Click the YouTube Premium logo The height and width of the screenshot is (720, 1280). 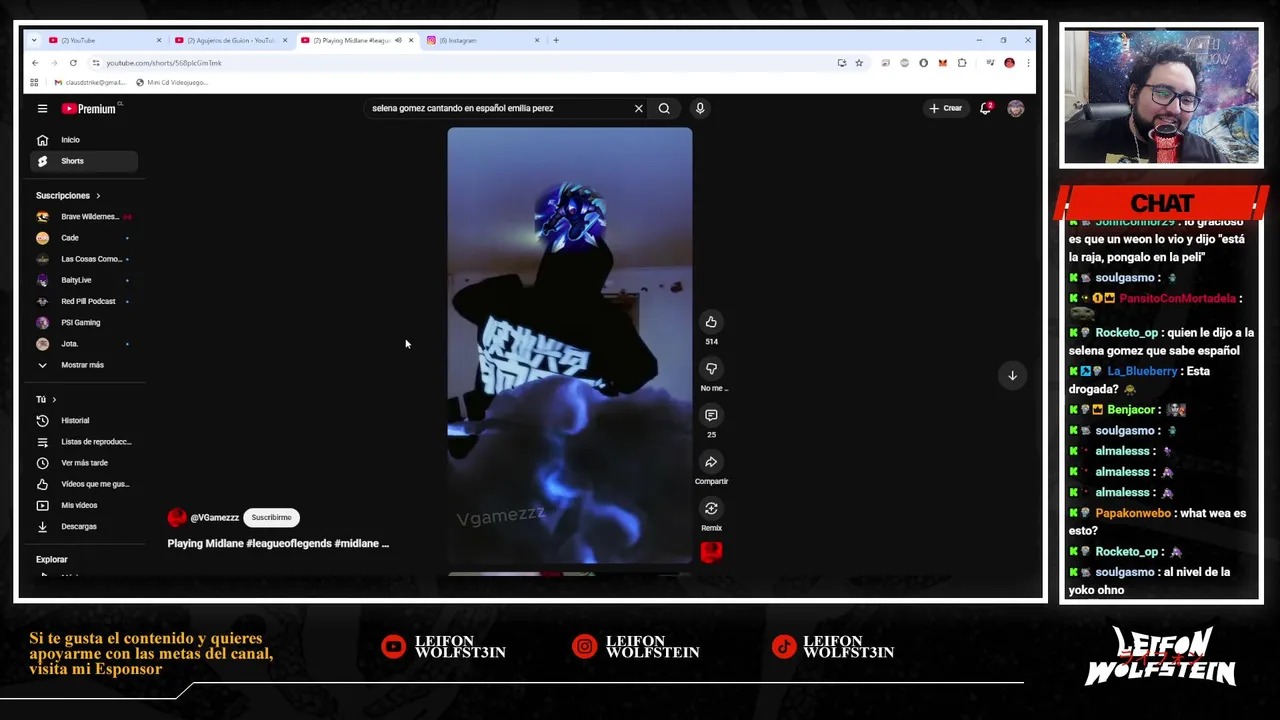pyautogui.click(x=90, y=108)
